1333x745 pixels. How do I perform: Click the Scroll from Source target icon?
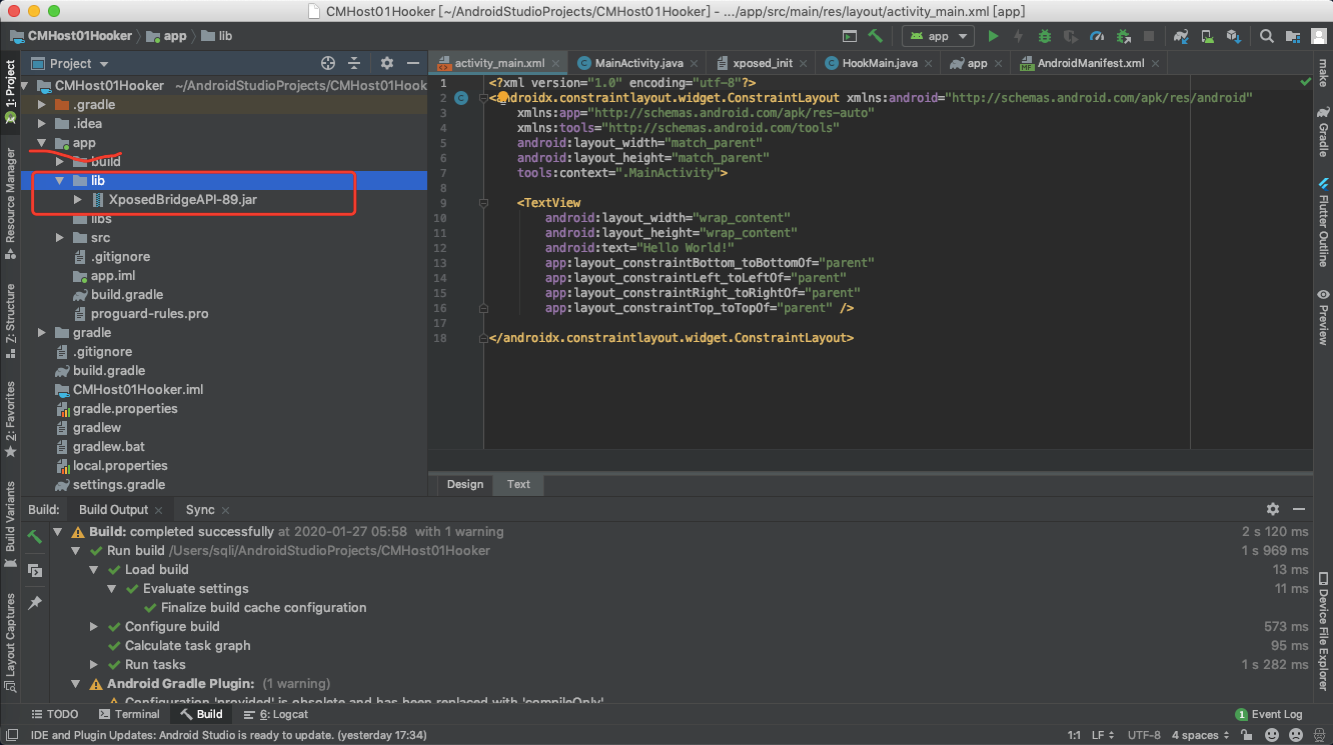tap(328, 63)
